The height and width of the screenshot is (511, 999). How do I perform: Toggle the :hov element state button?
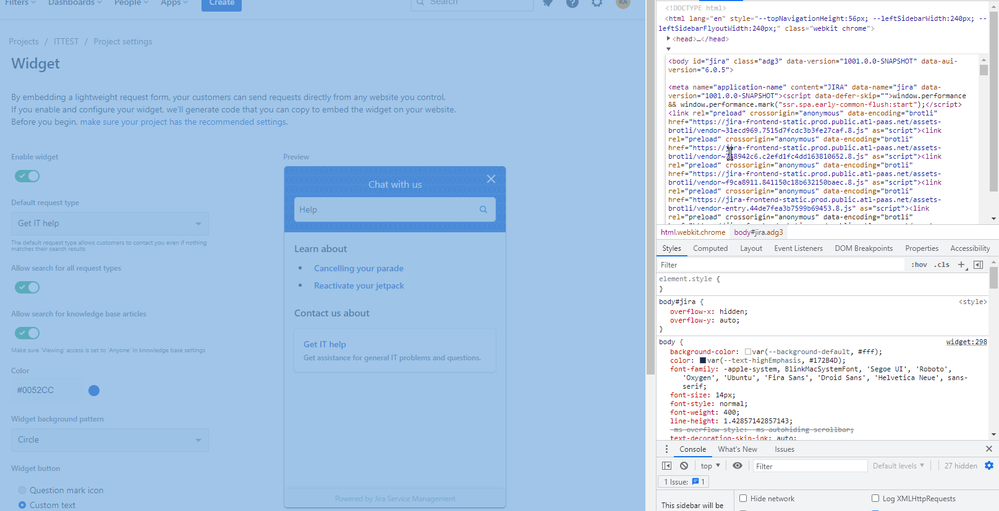(919, 264)
